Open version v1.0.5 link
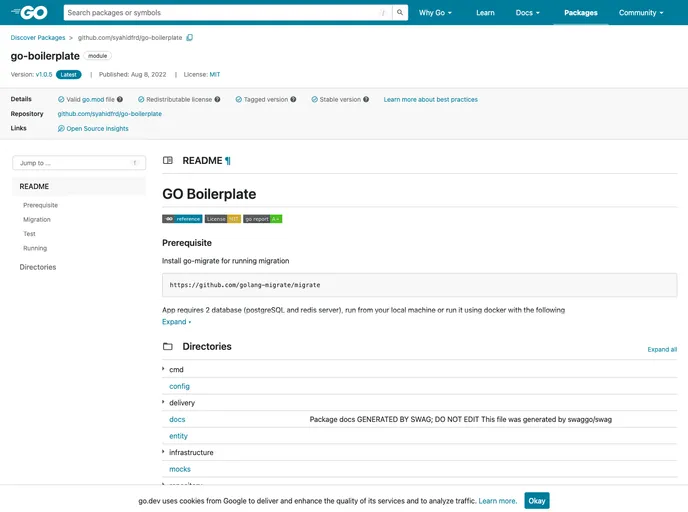This screenshot has width=688, height=512. [x=44, y=75]
